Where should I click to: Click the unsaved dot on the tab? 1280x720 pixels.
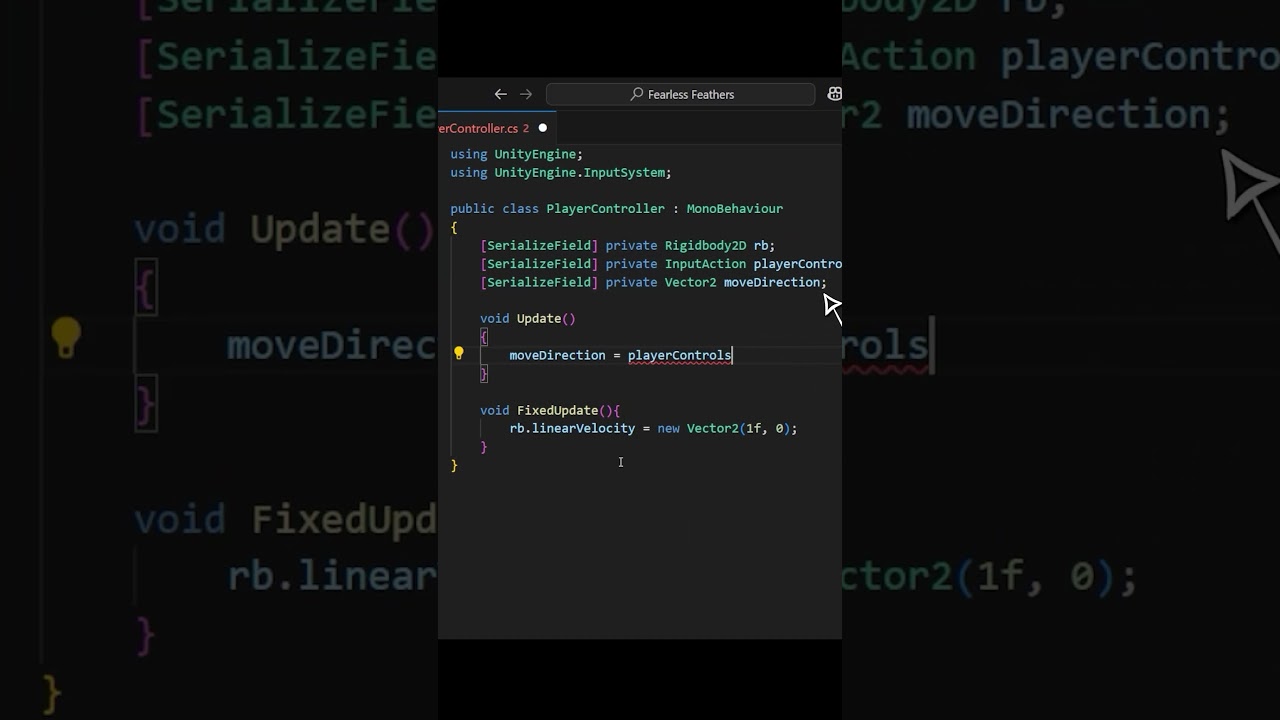point(543,128)
